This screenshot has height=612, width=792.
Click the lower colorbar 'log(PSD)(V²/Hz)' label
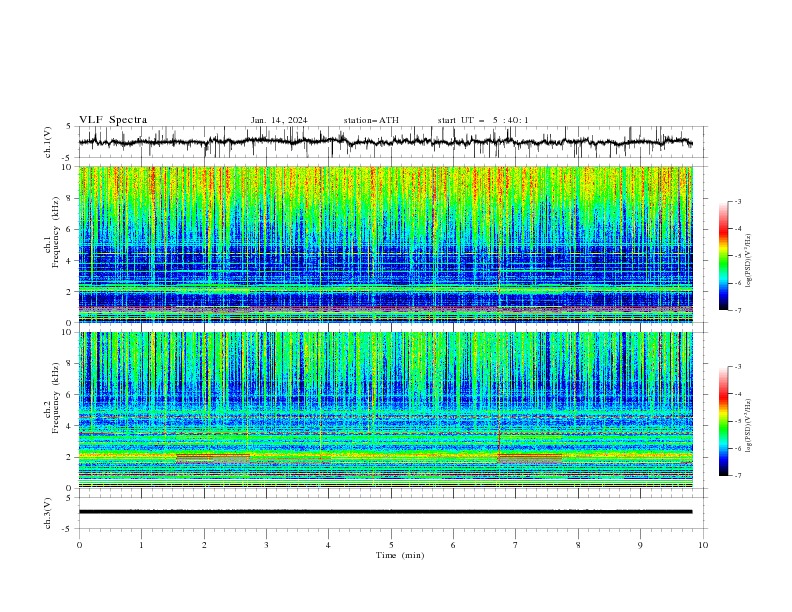coord(748,426)
